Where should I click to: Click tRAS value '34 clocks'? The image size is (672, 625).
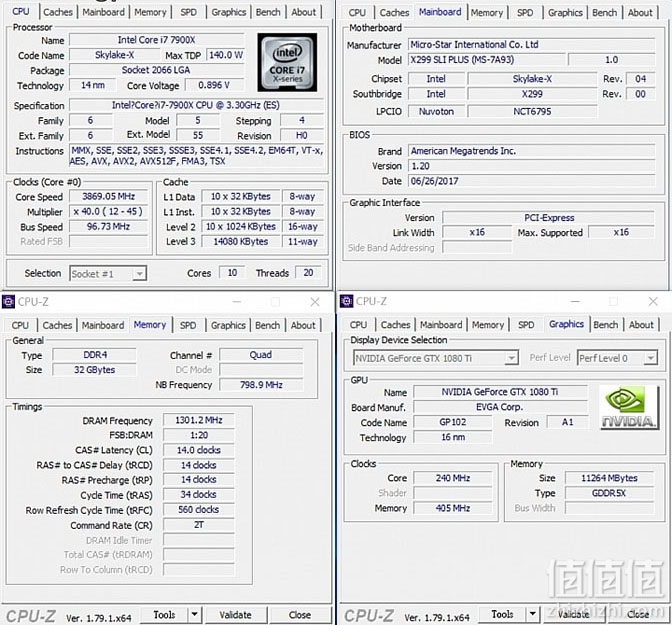[x=199, y=495]
